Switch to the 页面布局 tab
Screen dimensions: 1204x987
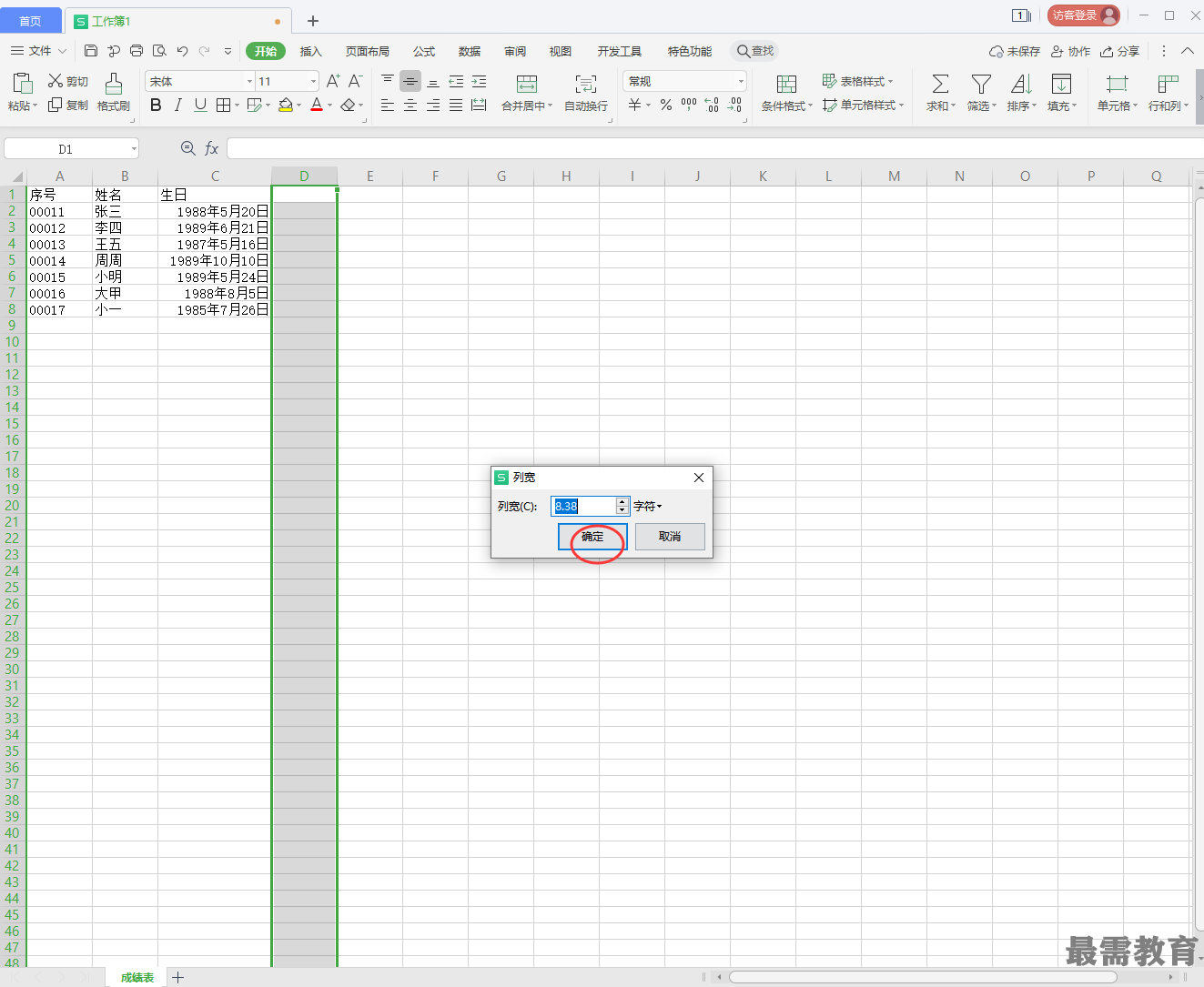point(368,51)
